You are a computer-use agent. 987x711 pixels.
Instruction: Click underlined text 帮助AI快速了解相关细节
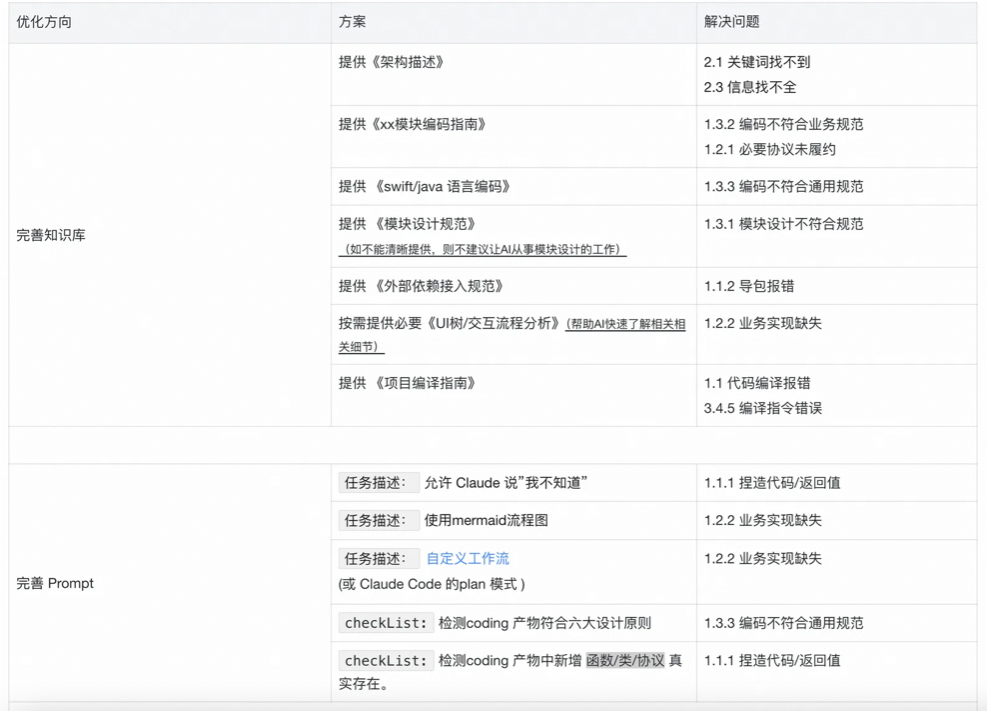[x=625, y=325]
